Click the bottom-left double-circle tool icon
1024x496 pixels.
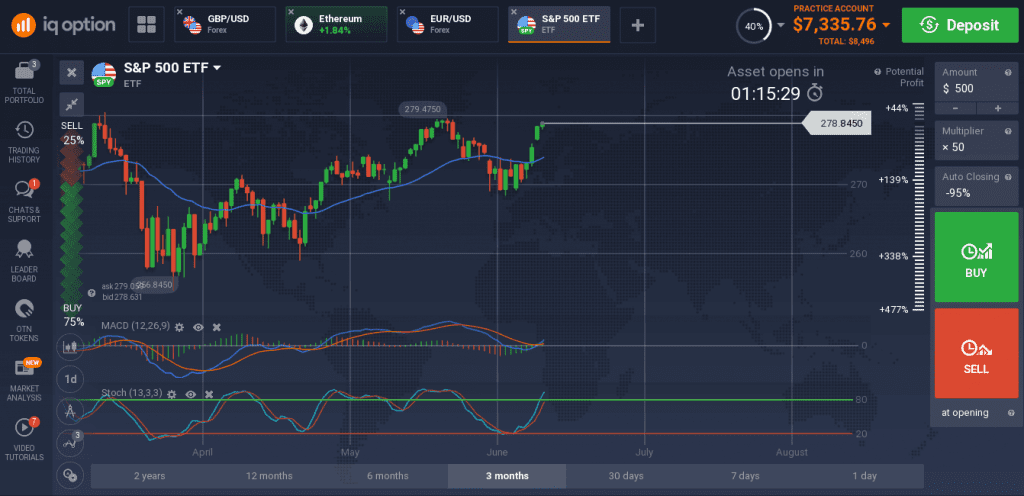[70, 476]
